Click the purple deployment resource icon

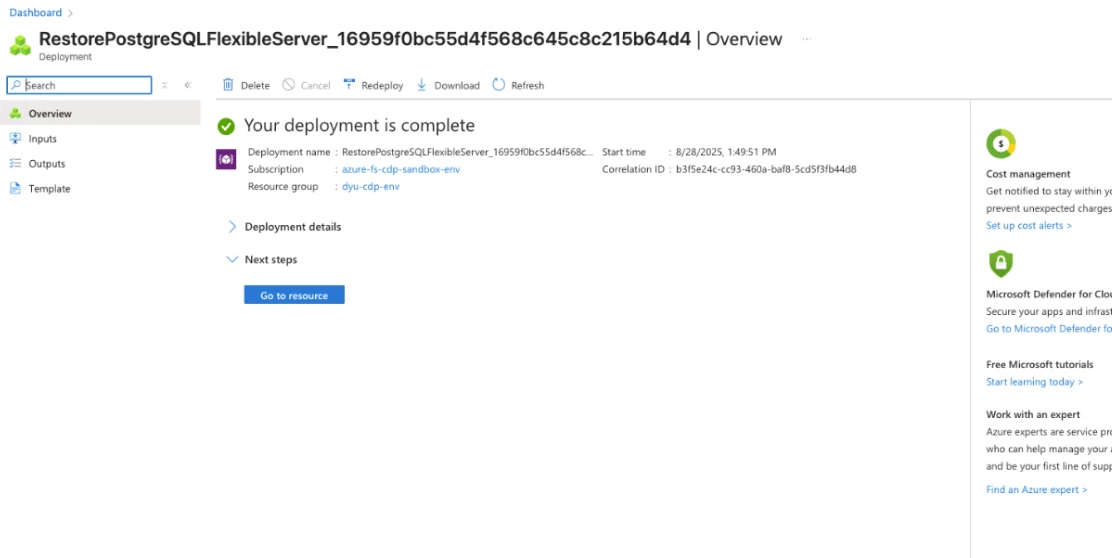[x=226, y=160]
